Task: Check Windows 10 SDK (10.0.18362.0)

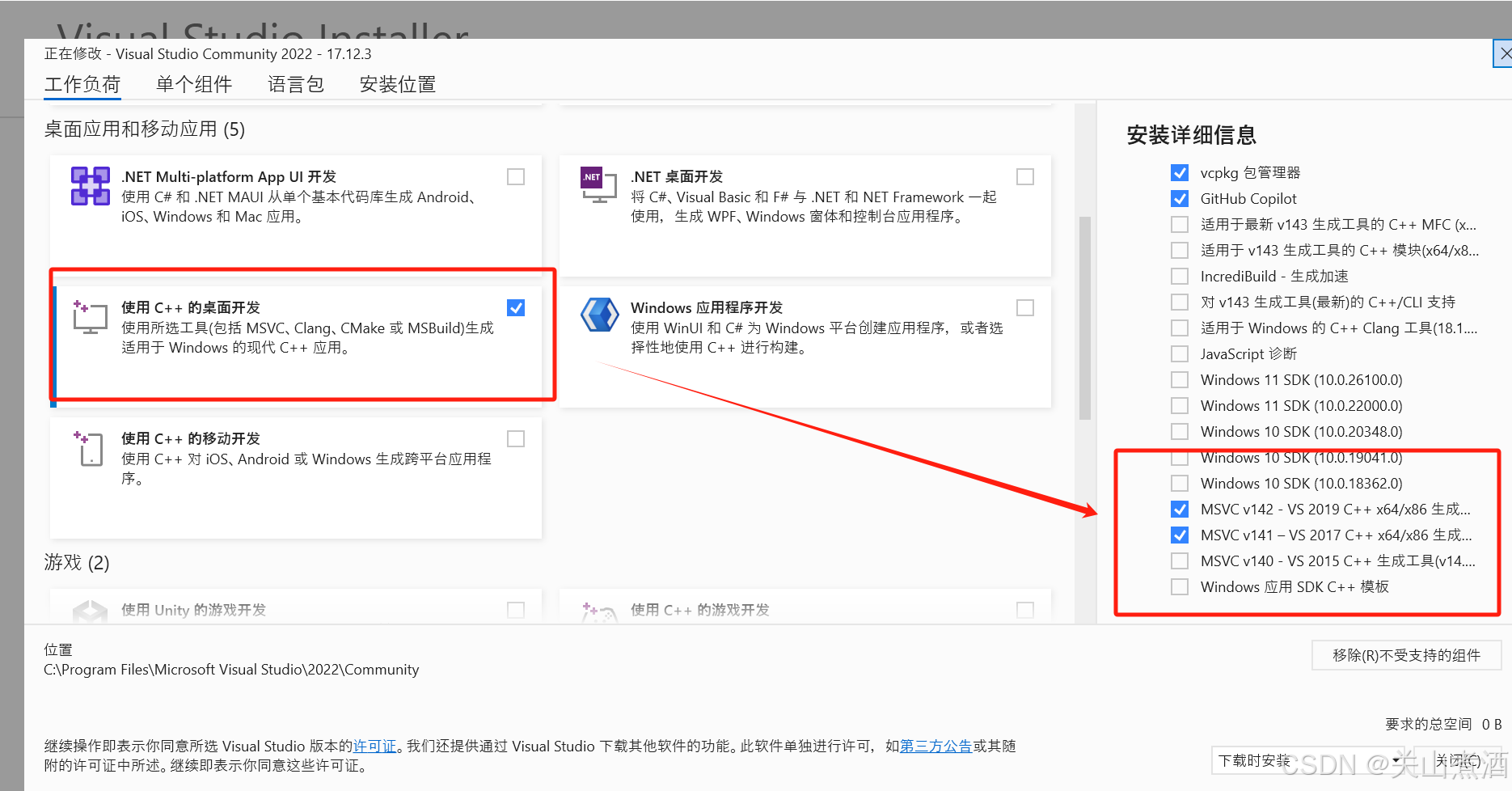Action: pos(1180,483)
